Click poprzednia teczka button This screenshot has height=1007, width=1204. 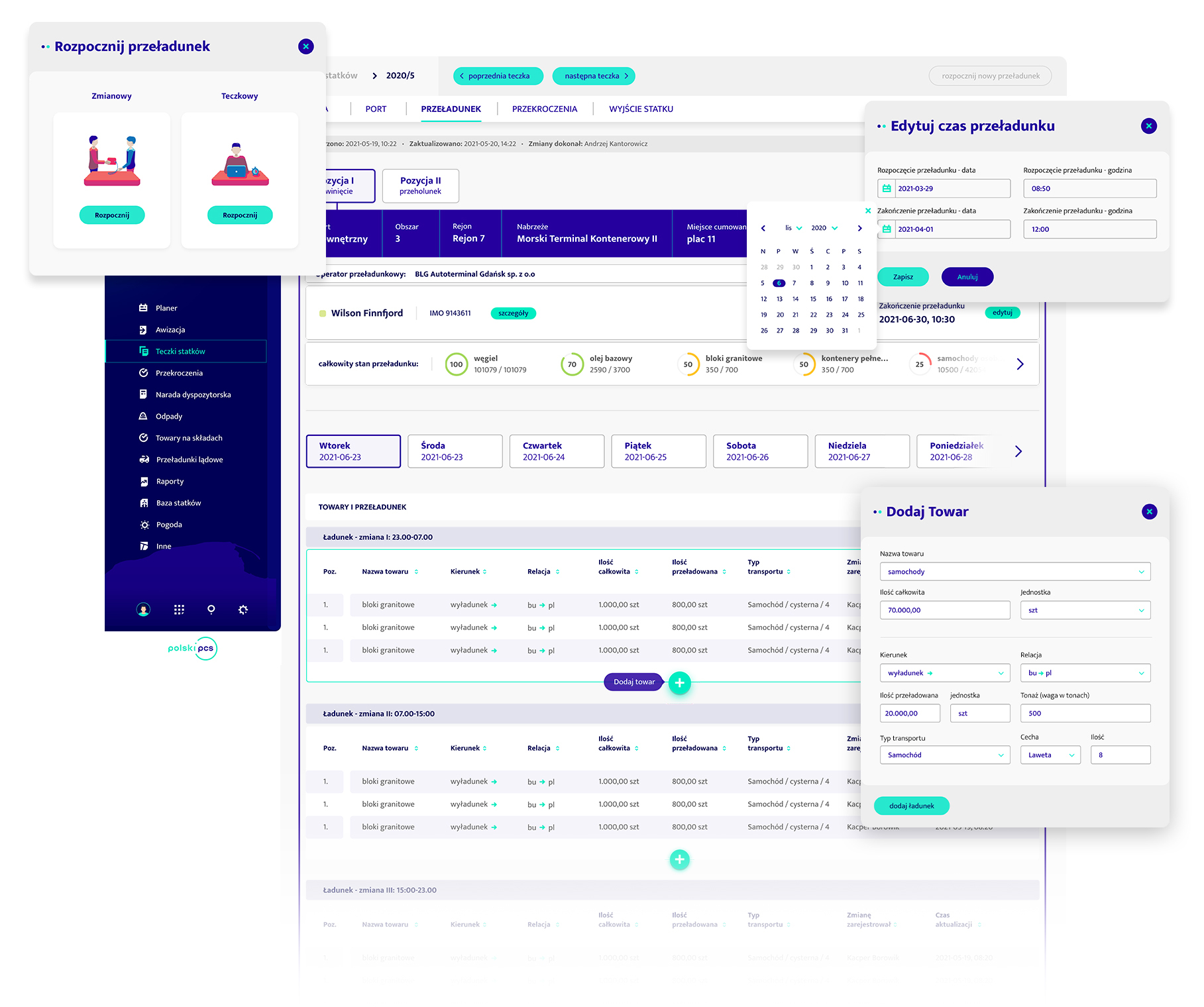[498, 76]
